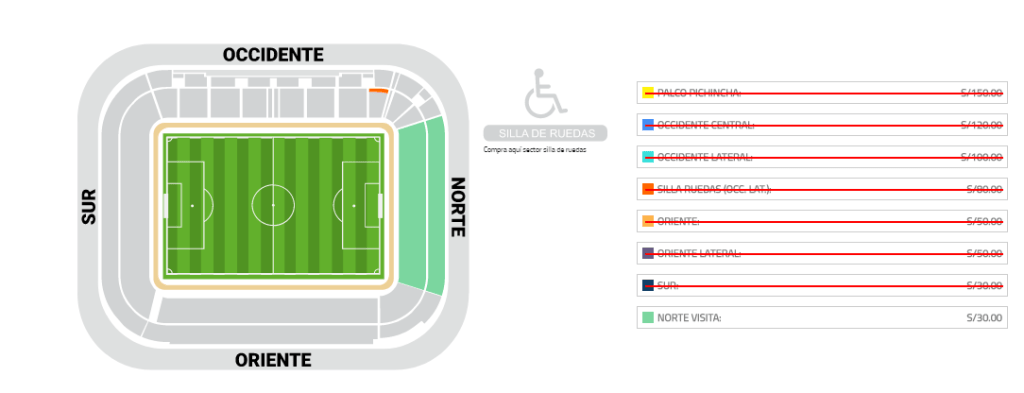
Task: Click the SUR stand label
Action: 89,206
